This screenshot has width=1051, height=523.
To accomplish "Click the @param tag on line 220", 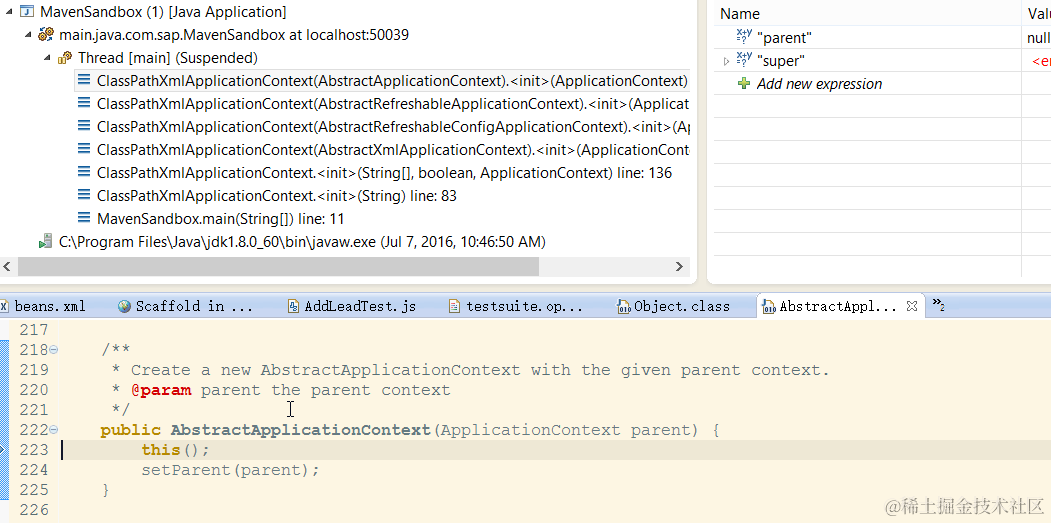I will tap(161, 390).
